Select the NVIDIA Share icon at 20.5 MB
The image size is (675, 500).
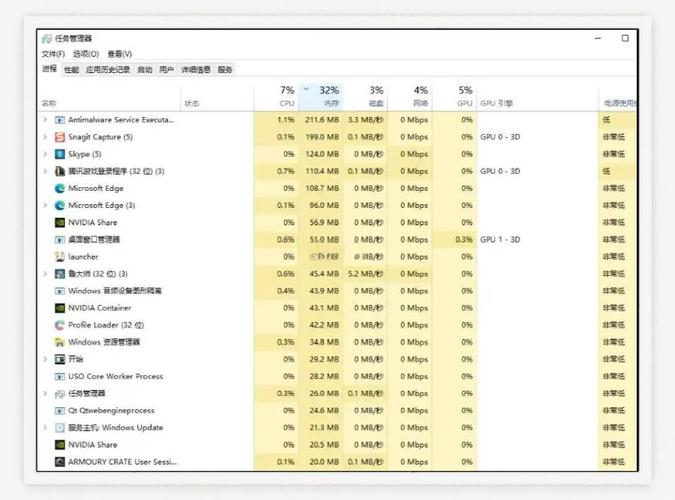pyautogui.click(x=60, y=445)
